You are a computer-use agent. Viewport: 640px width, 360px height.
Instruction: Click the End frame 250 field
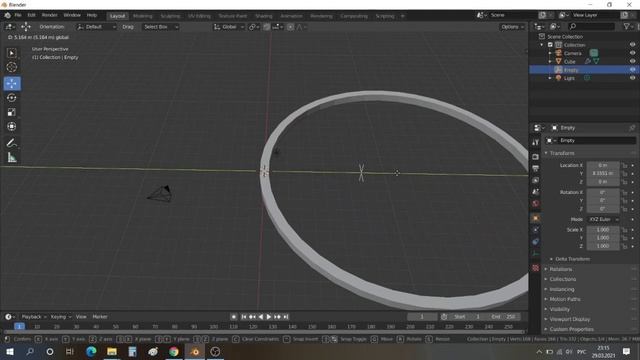click(504, 317)
